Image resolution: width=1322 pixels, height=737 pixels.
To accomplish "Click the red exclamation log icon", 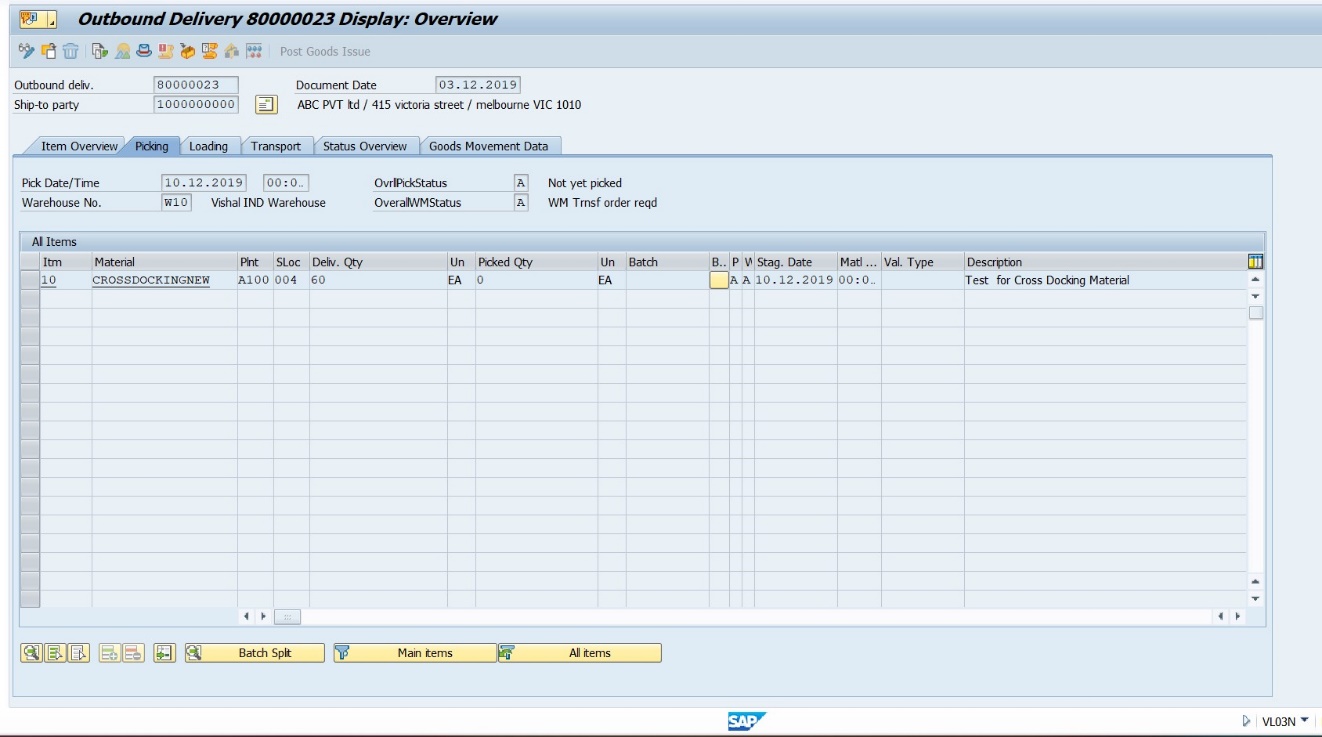I will tap(166, 51).
